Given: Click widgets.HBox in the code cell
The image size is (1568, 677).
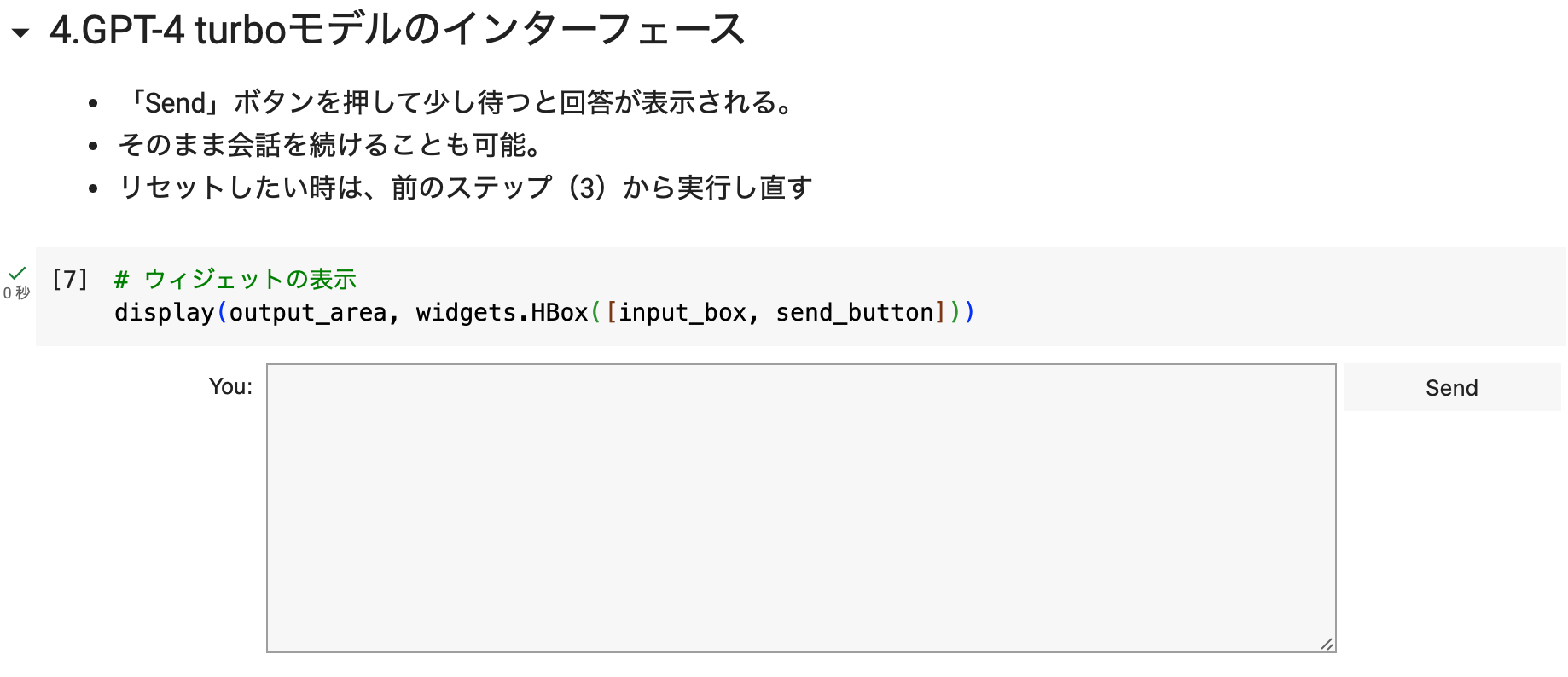Looking at the screenshot, I should [502, 313].
